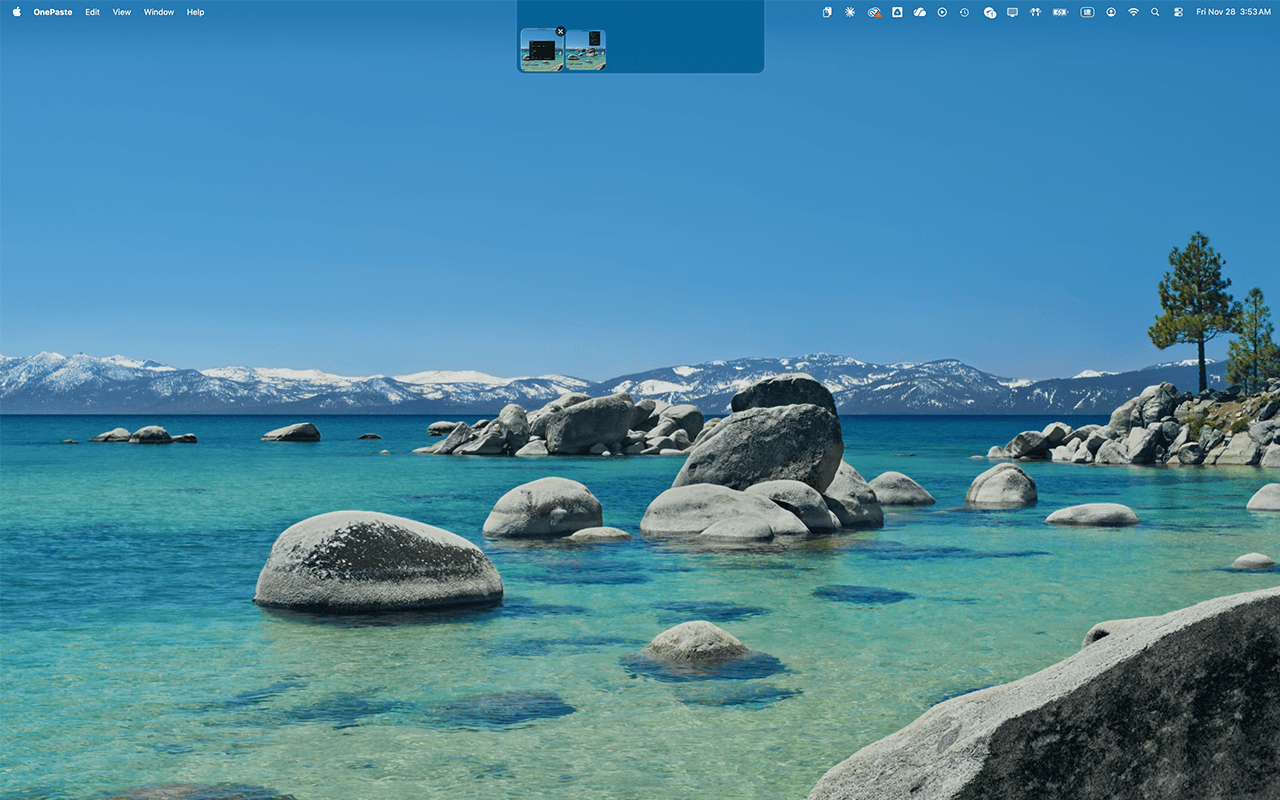Open the clipboard icon in the menu bar
Image resolution: width=1280 pixels, height=800 pixels.
pyautogui.click(x=827, y=12)
